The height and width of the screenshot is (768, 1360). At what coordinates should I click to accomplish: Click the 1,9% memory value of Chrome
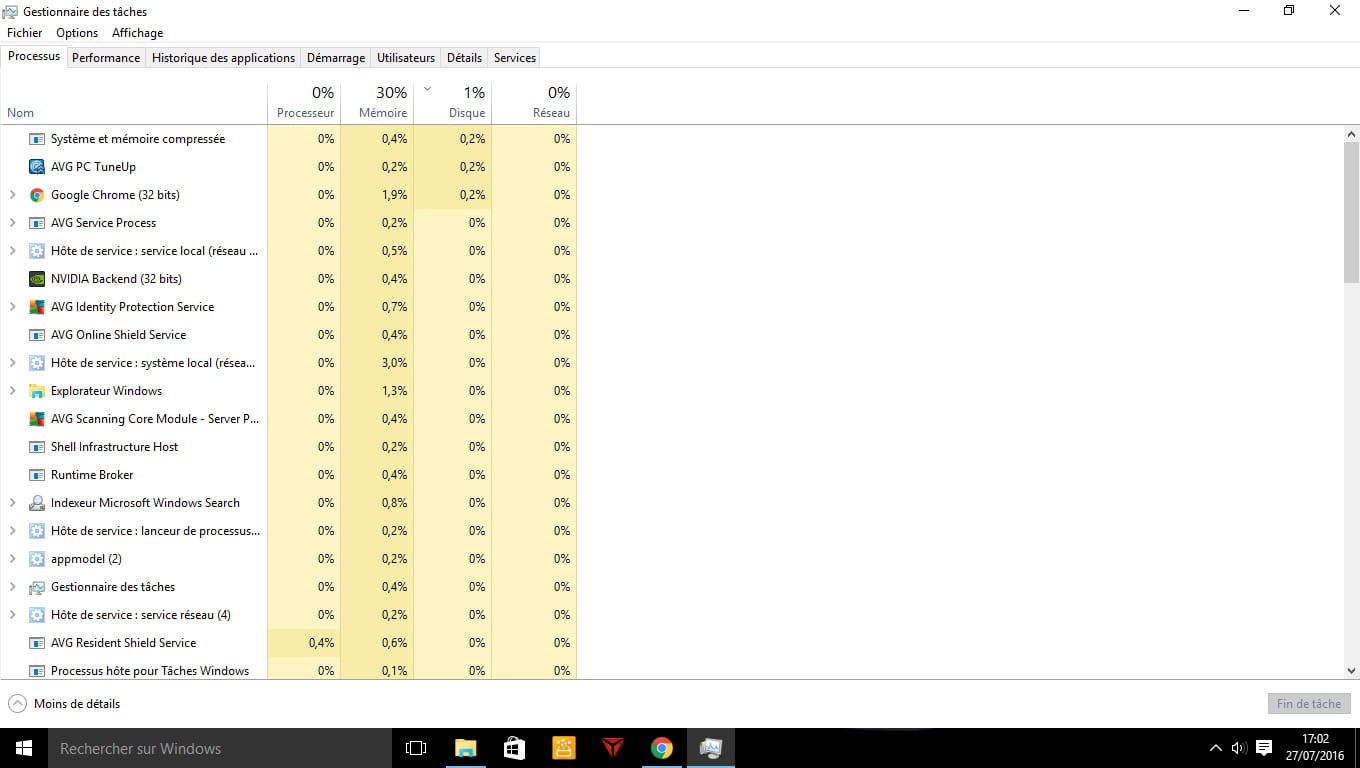pos(394,195)
